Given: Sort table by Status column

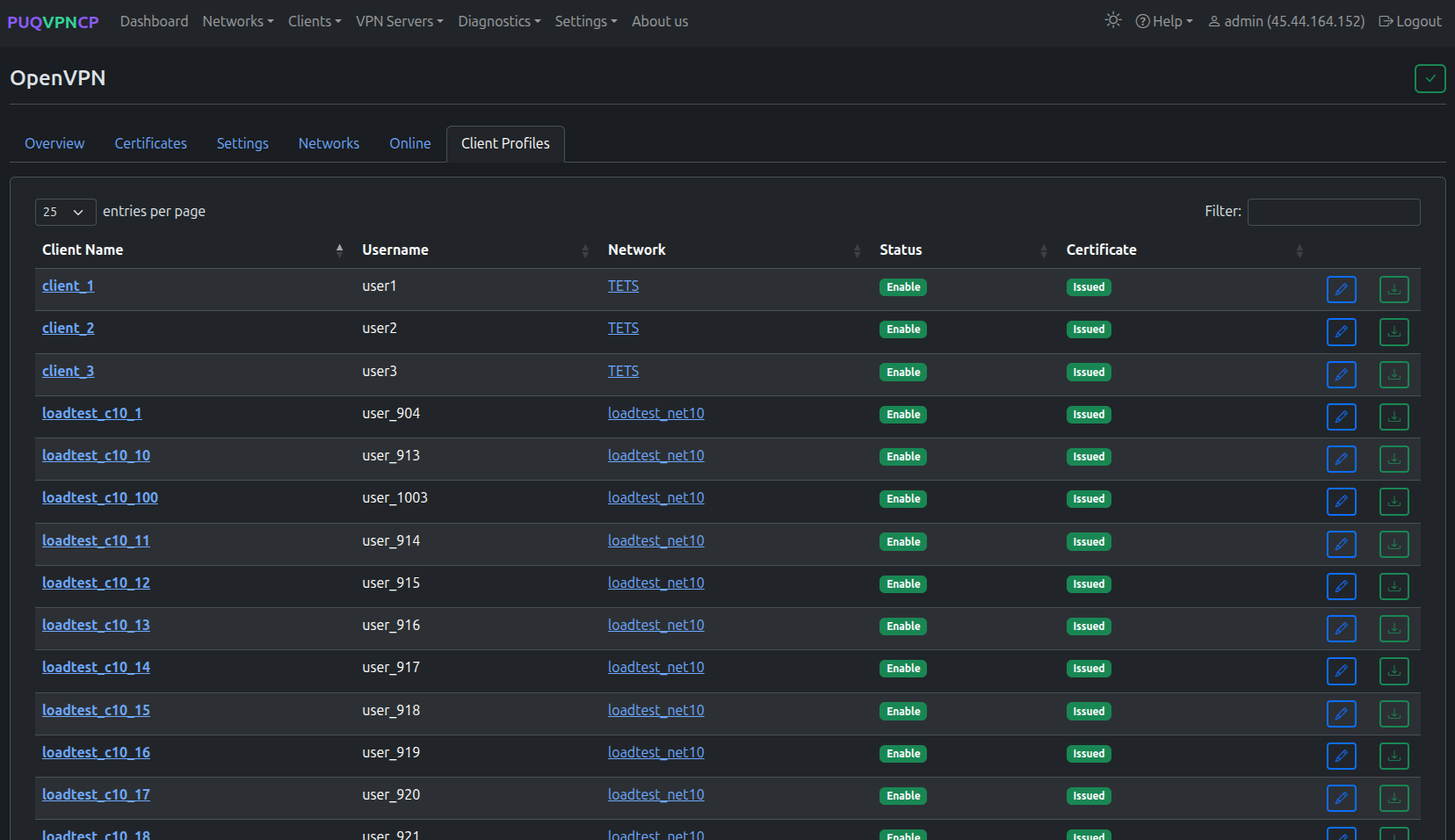Looking at the screenshot, I should point(966,250).
